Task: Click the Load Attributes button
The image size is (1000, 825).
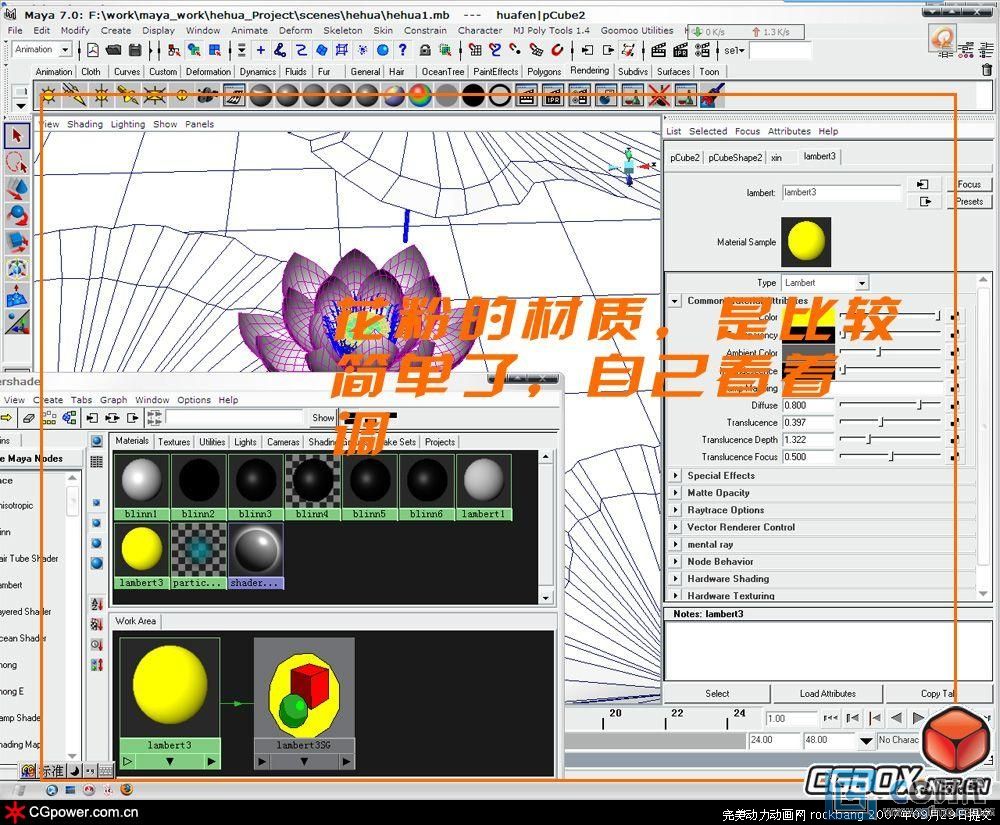Action: pyautogui.click(x=828, y=694)
